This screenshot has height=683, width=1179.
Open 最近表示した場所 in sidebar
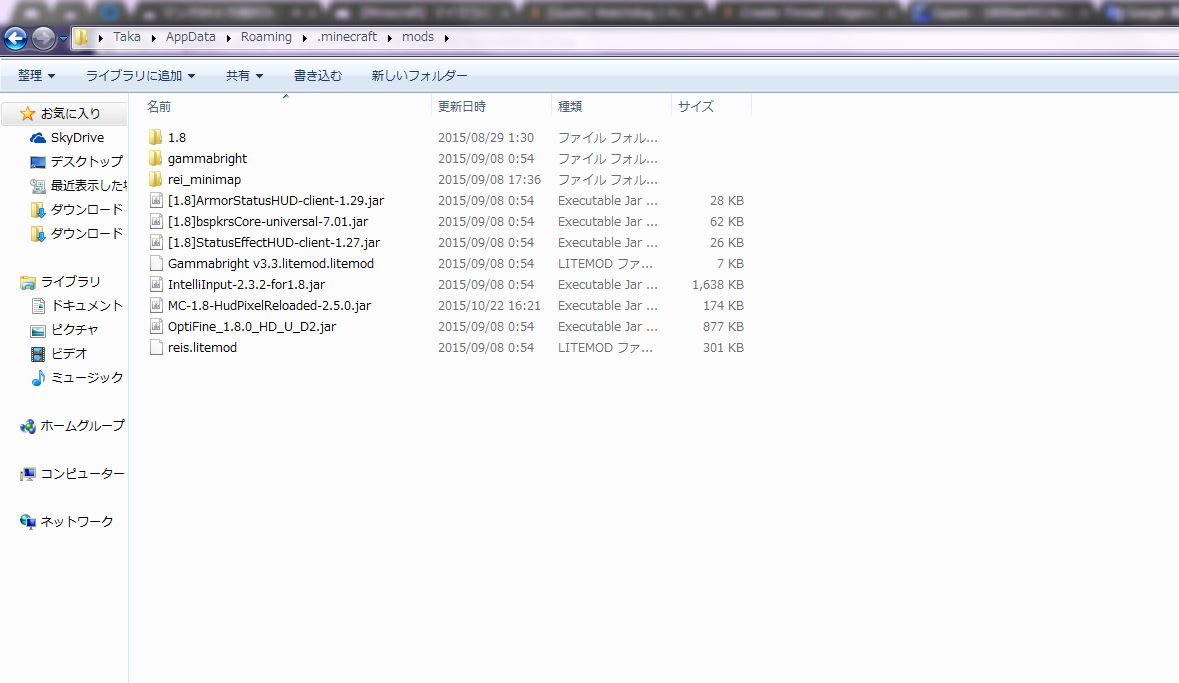click(88, 186)
